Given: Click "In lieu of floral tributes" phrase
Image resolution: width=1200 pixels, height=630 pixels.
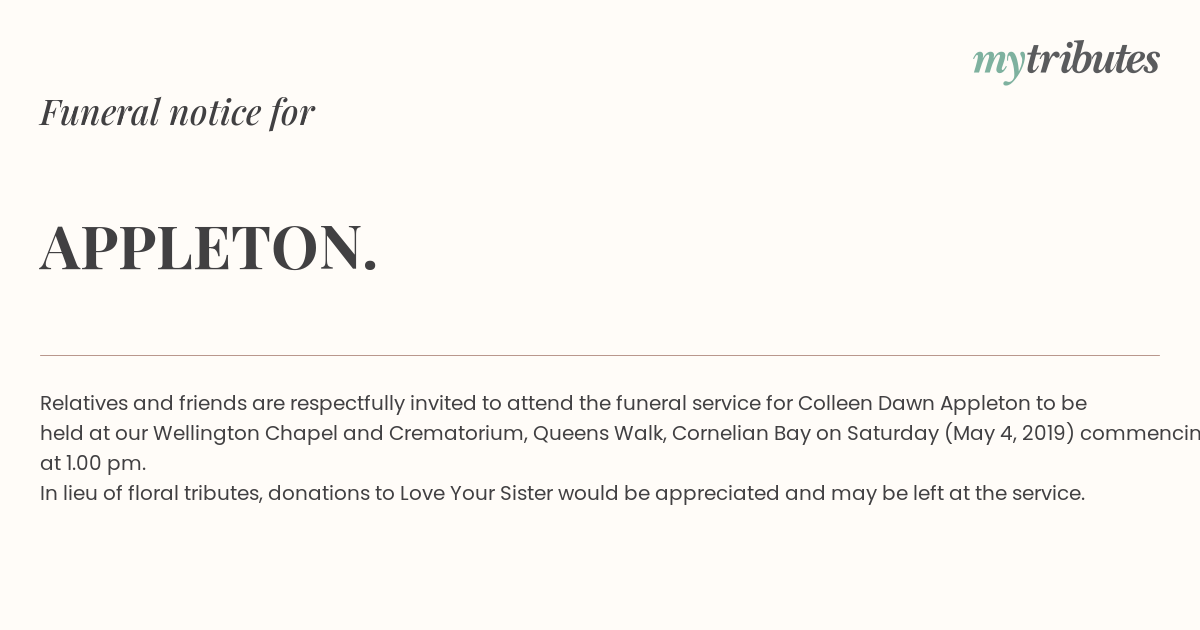Looking at the screenshot, I should click(x=151, y=494).
